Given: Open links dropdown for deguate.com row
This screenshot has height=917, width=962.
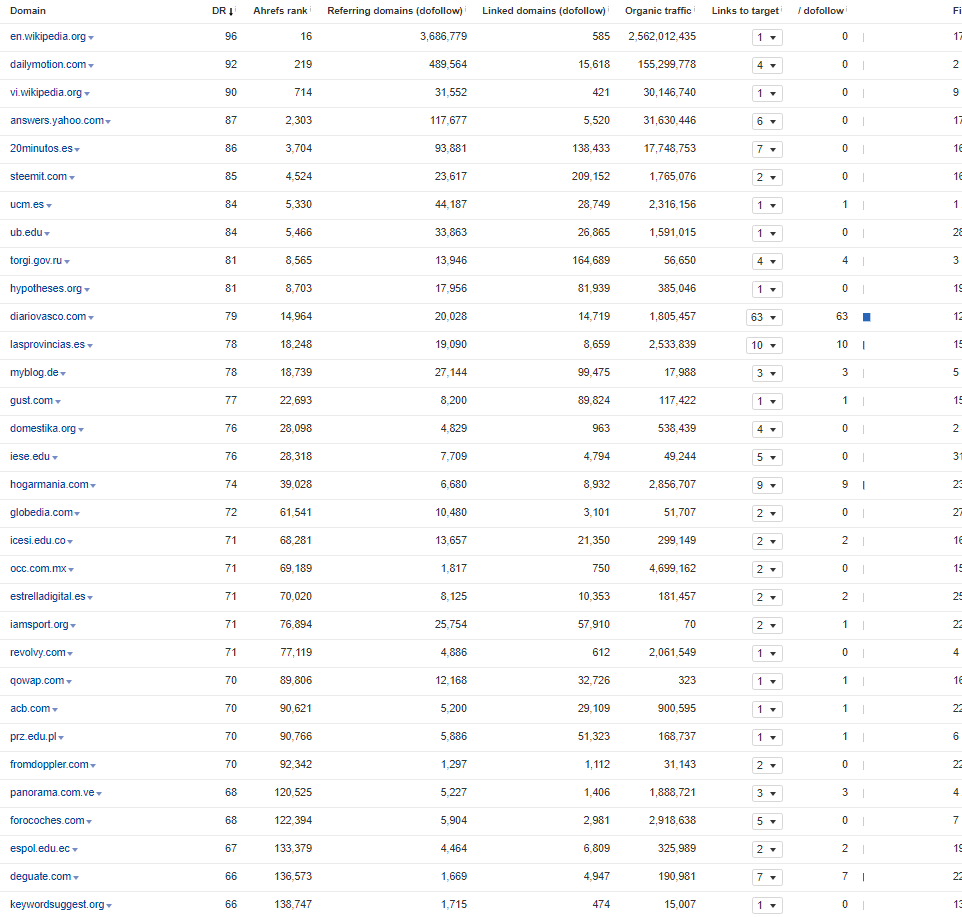Looking at the screenshot, I should [767, 877].
